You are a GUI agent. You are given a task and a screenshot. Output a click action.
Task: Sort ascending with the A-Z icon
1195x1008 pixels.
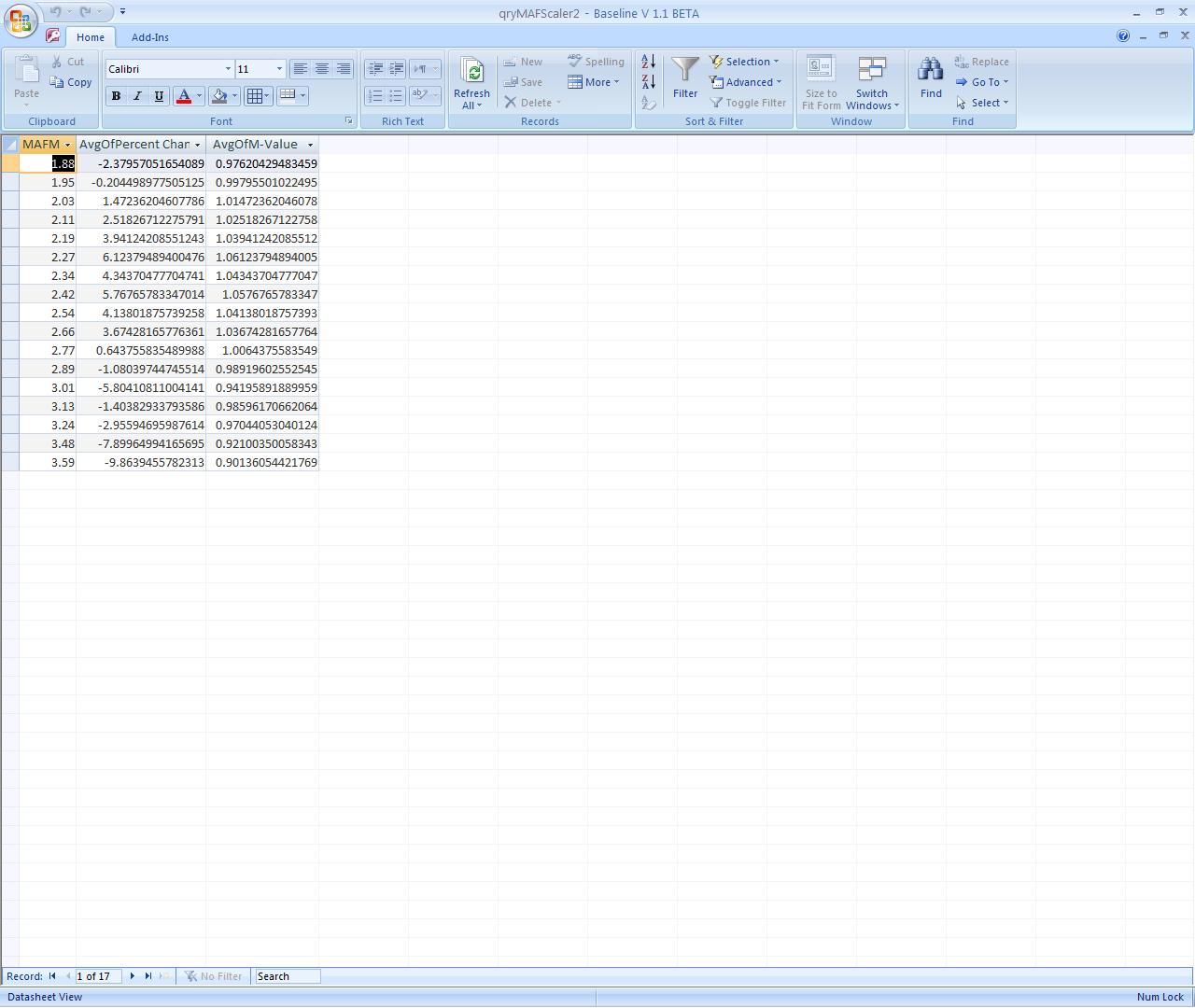click(648, 62)
